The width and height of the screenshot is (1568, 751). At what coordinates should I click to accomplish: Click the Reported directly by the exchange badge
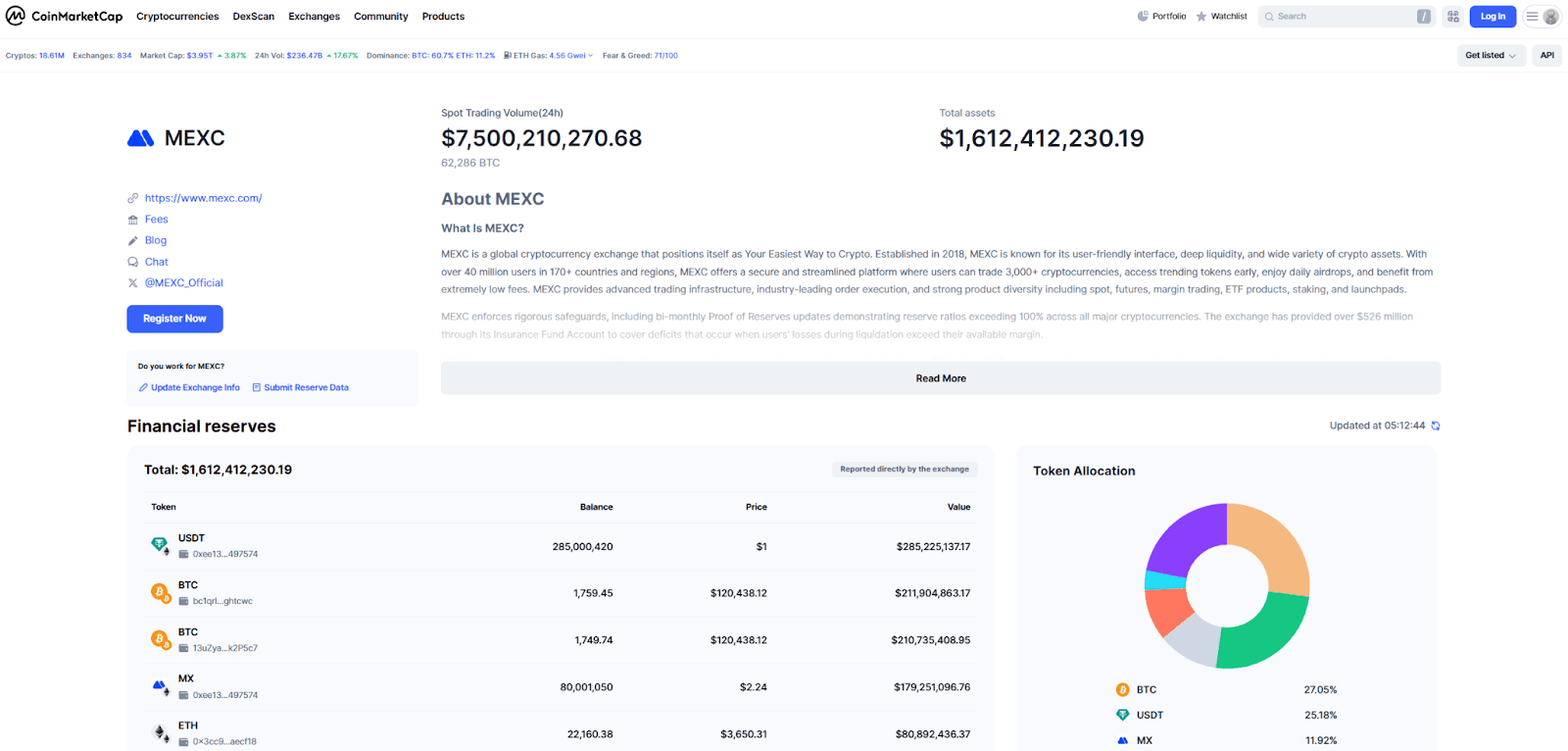[905, 469]
